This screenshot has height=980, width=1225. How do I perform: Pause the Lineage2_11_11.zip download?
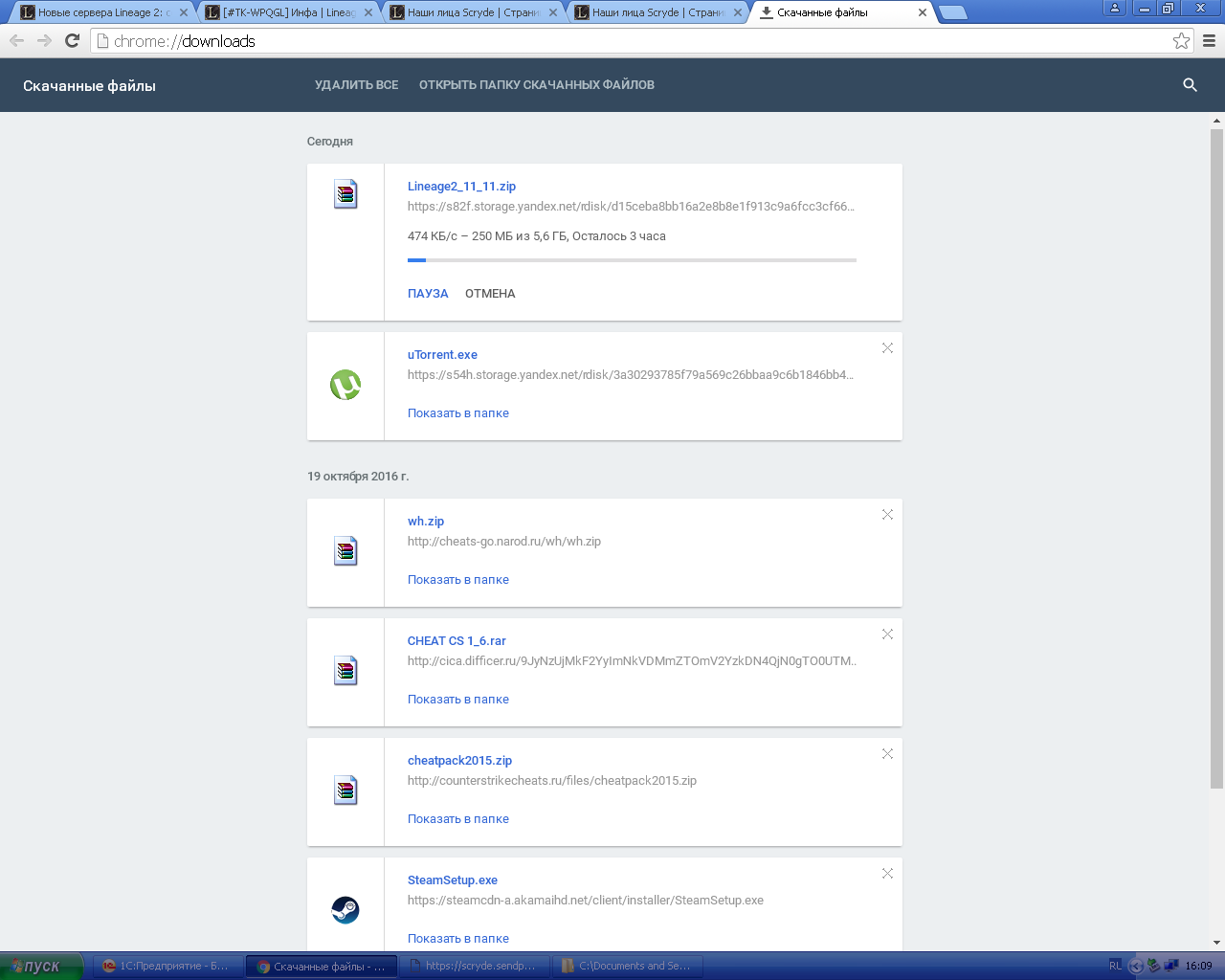428,294
